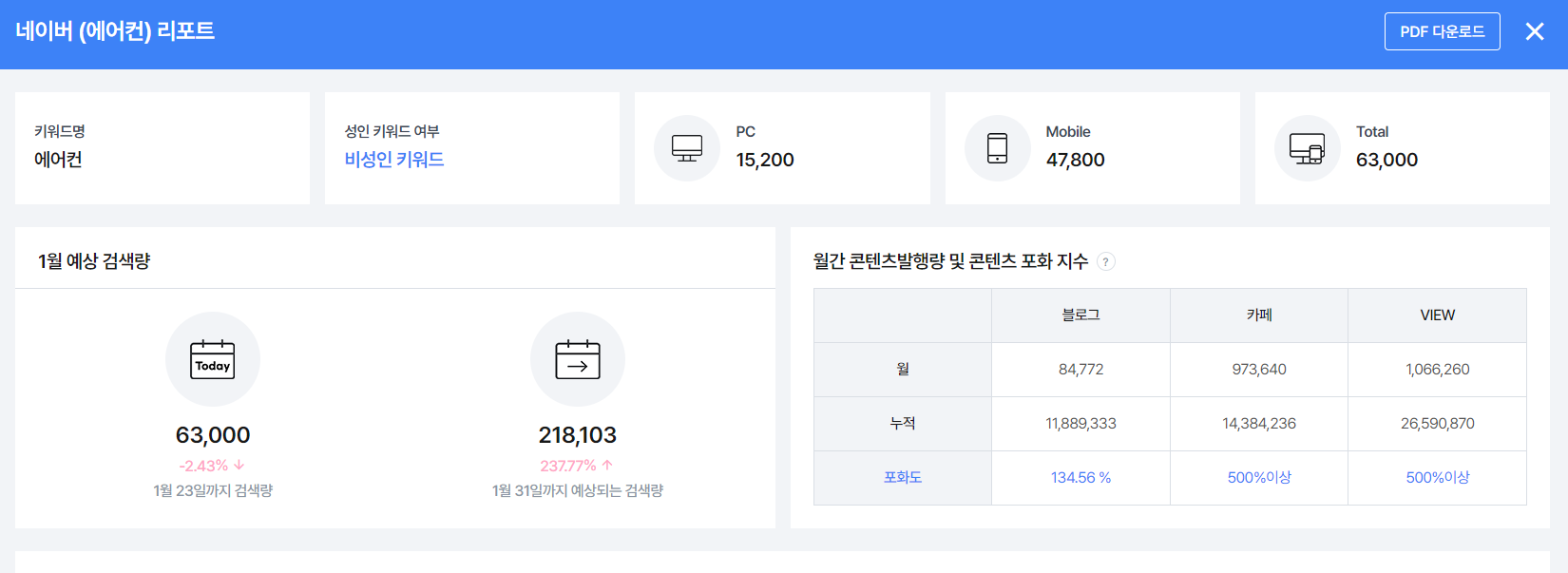Viewport: 1568px width, 573px height.
Task: Click the calendar arrow forecast icon
Action: (578, 359)
